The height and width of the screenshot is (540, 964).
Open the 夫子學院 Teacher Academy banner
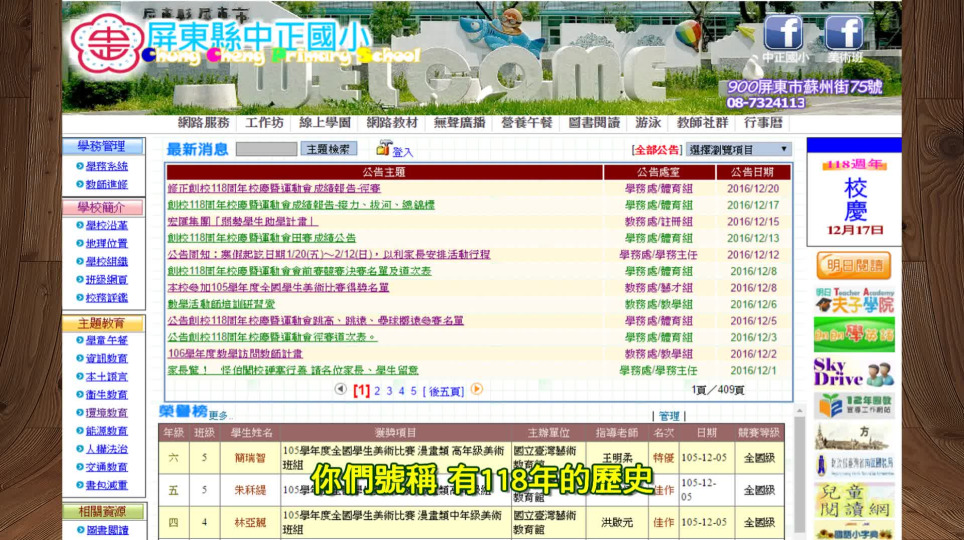[854, 300]
